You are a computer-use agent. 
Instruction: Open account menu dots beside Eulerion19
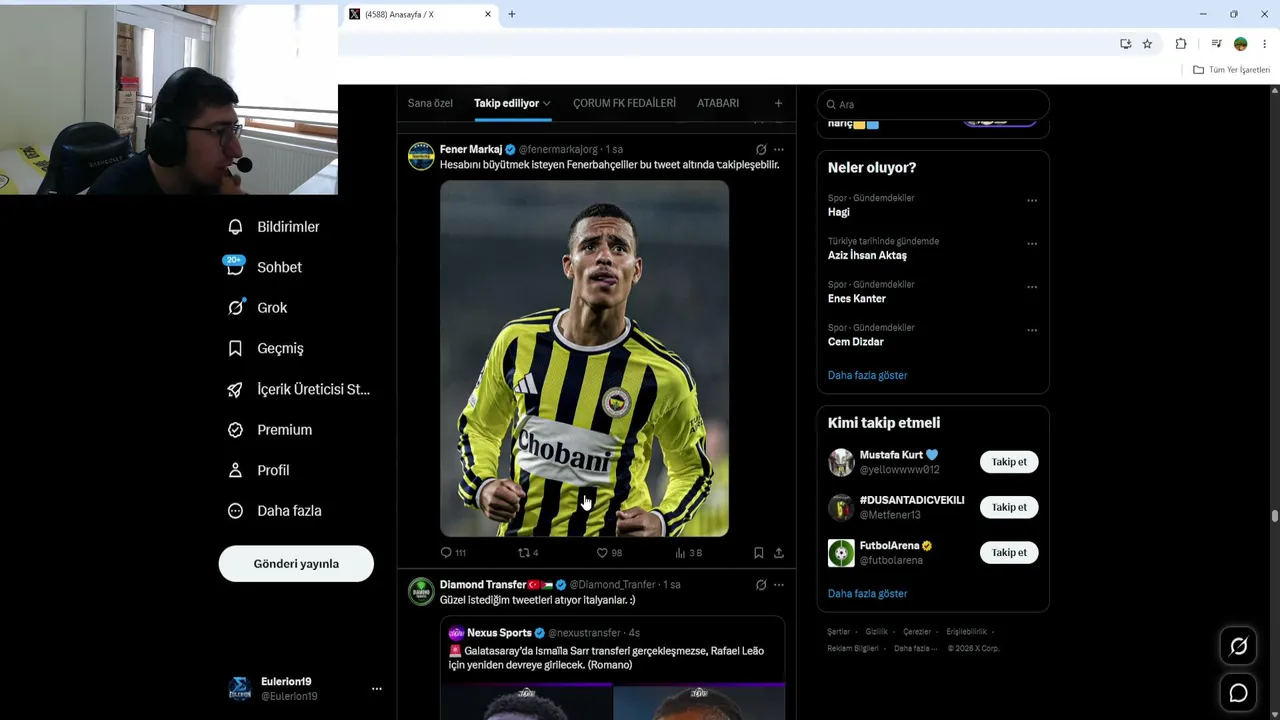point(377,689)
